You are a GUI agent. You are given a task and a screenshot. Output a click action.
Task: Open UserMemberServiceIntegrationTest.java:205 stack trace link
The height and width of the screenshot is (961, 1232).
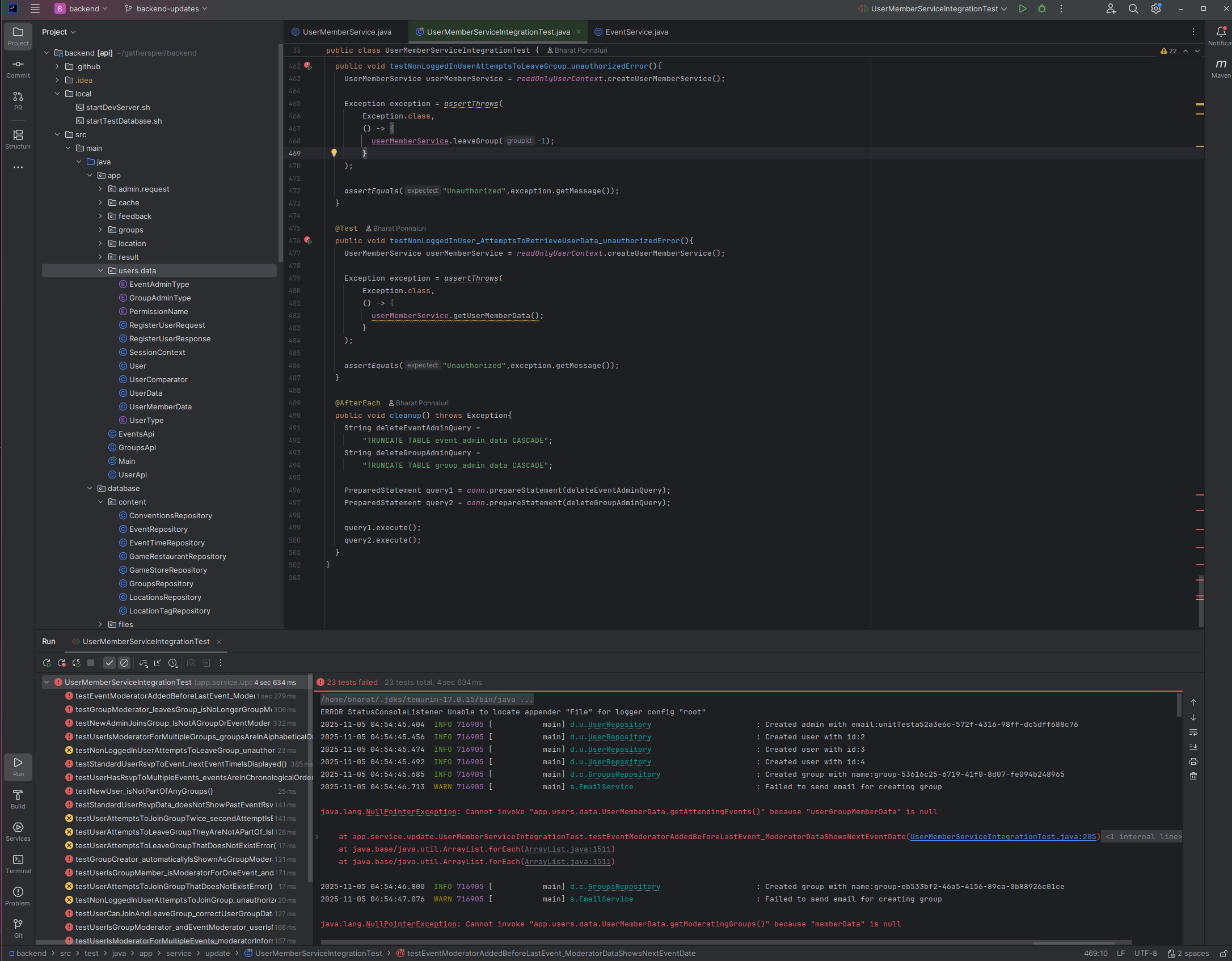[x=1003, y=837]
